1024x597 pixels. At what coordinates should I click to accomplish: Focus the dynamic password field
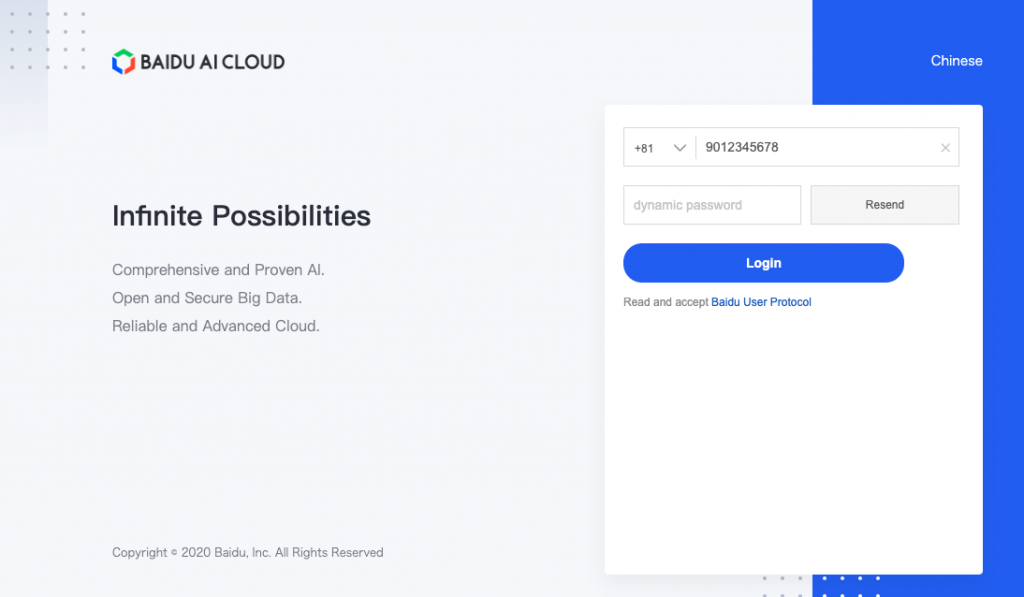click(712, 205)
